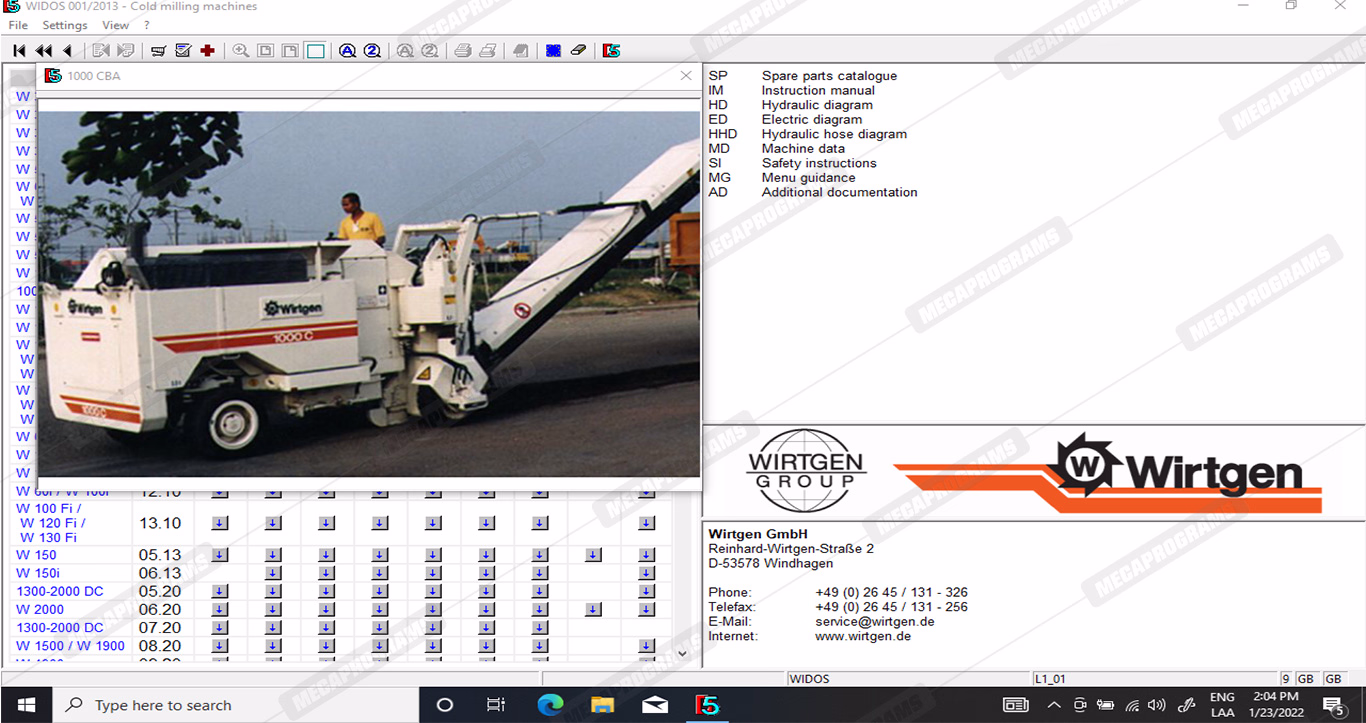Image resolution: width=1366 pixels, height=723 pixels.
Task: Open the W 150 machine link
Action: (x=36, y=555)
